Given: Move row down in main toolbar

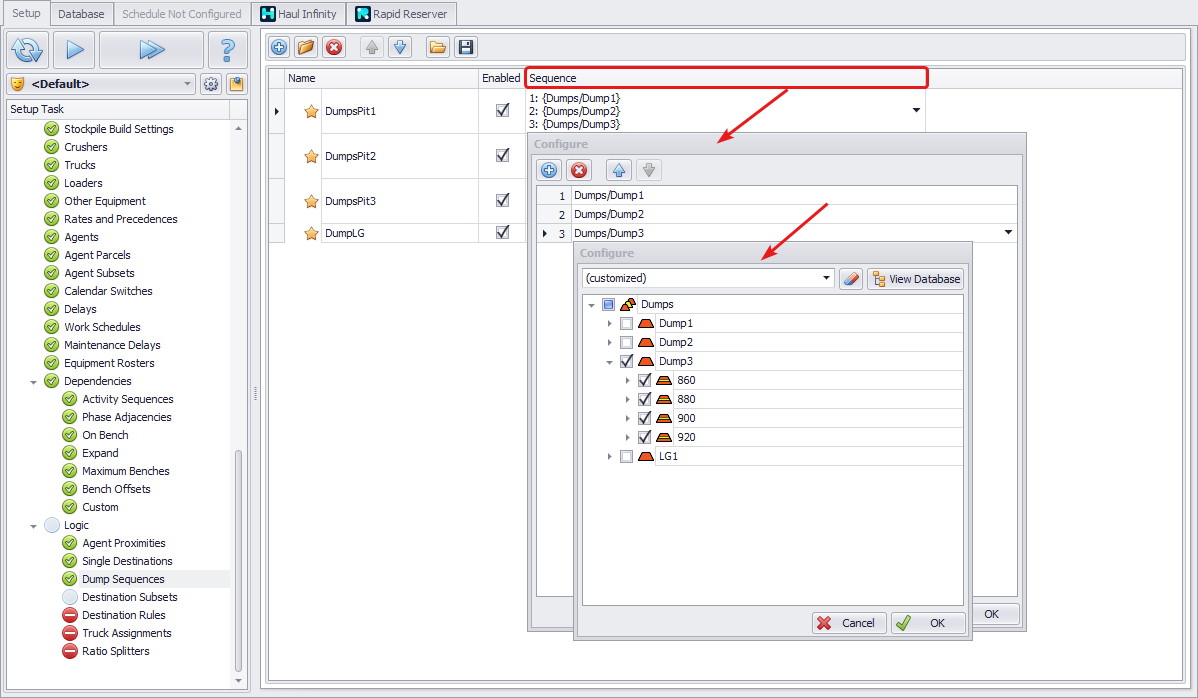Looking at the screenshot, I should (x=400, y=47).
